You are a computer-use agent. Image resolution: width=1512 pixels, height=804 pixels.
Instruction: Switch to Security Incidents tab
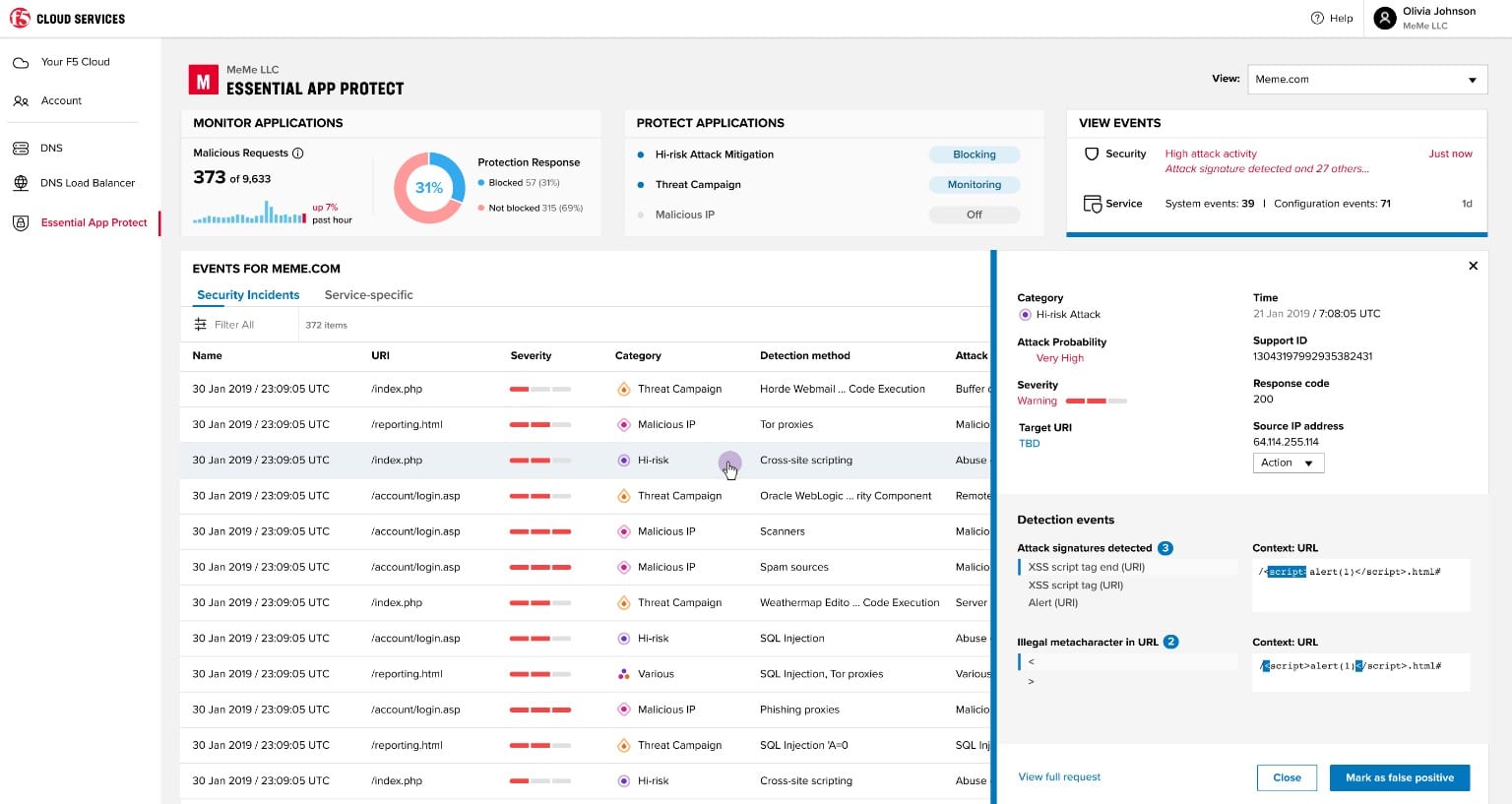[x=248, y=295]
